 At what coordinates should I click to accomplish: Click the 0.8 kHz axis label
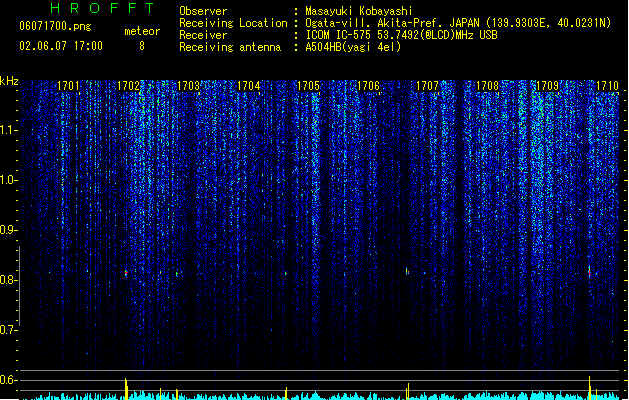[x=8, y=280]
